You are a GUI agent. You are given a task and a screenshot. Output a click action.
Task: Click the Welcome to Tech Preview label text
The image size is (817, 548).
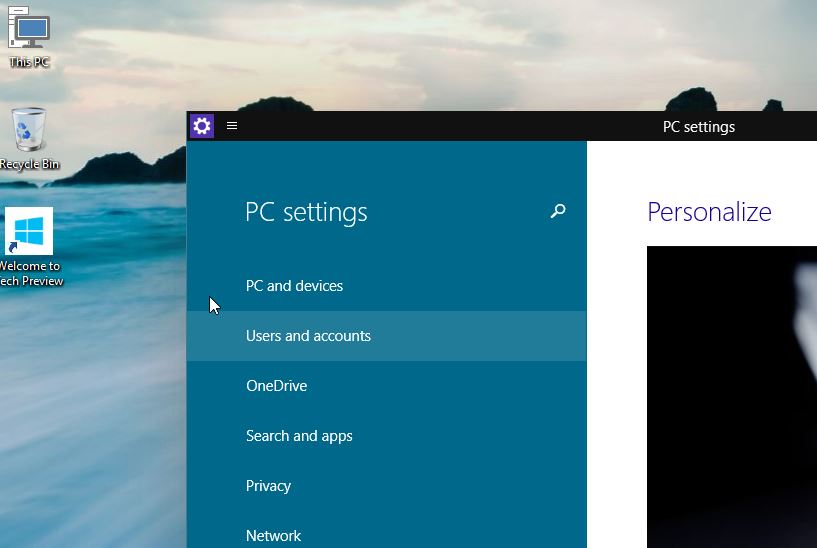point(30,273)
